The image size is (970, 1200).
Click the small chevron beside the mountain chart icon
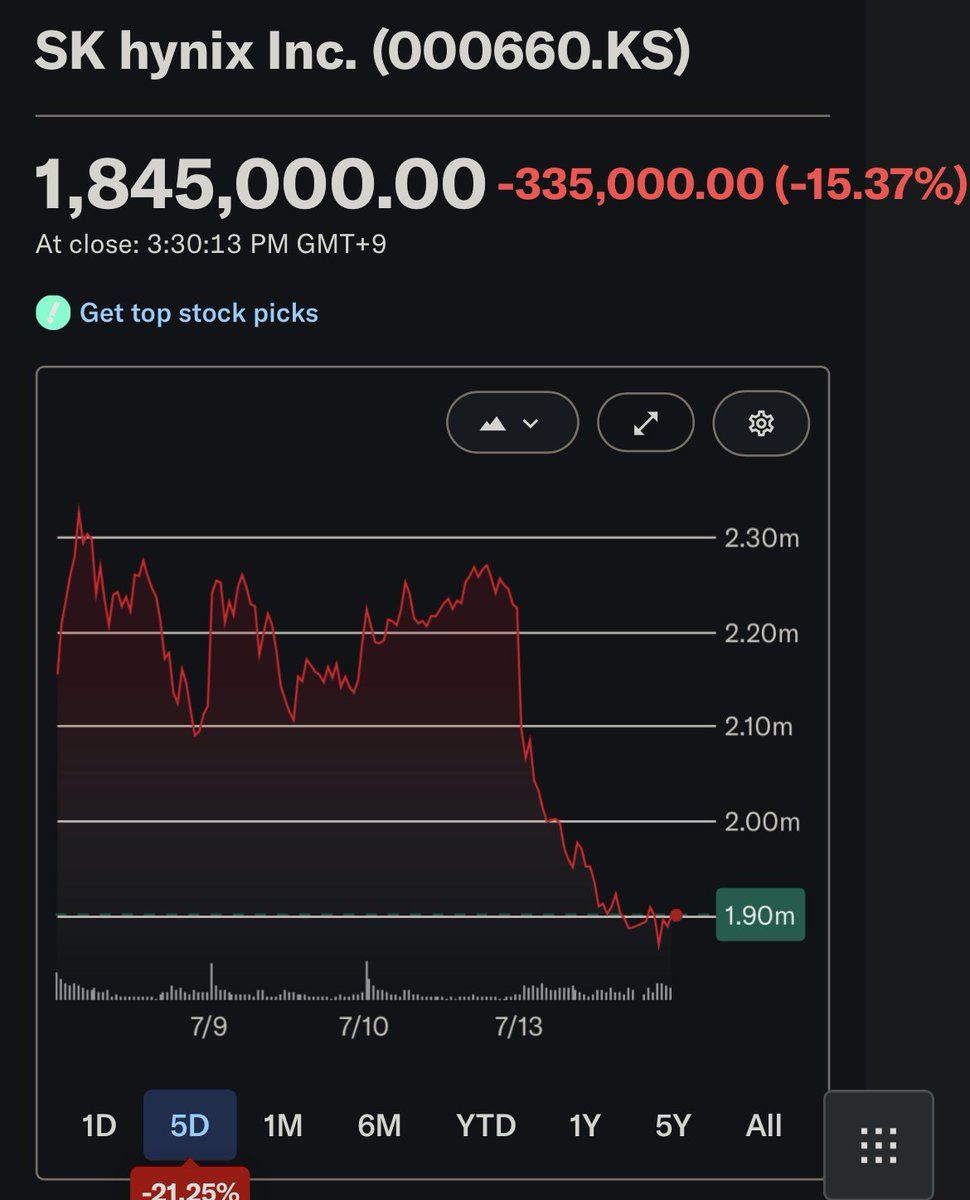(x=531, y=424)
